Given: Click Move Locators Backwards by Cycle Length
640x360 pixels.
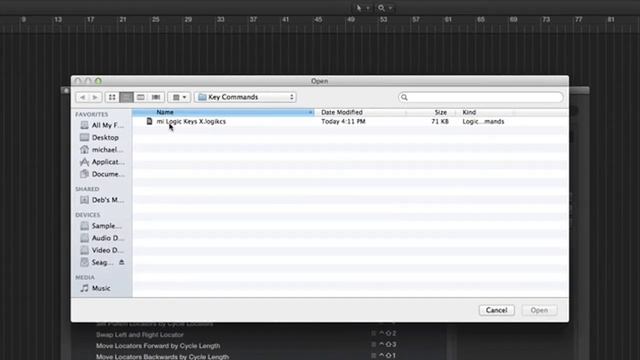Looking at the screenshot, I should [x=162, y=356].
